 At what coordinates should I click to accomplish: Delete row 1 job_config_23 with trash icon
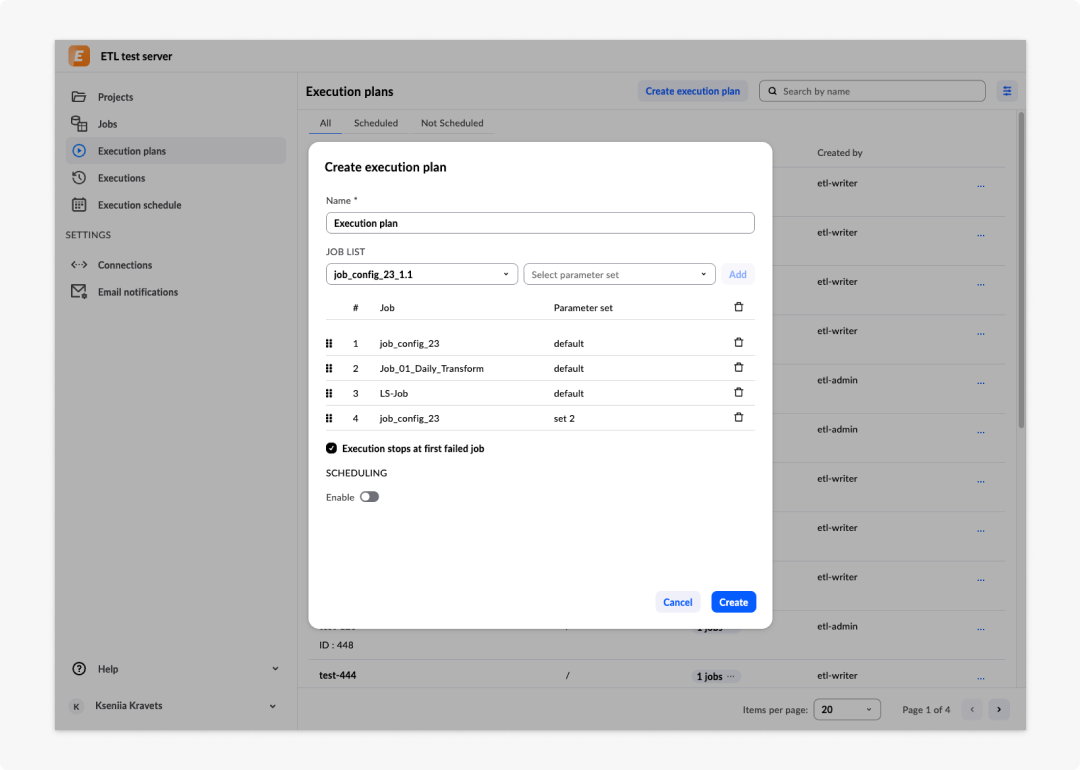(738, 342)
